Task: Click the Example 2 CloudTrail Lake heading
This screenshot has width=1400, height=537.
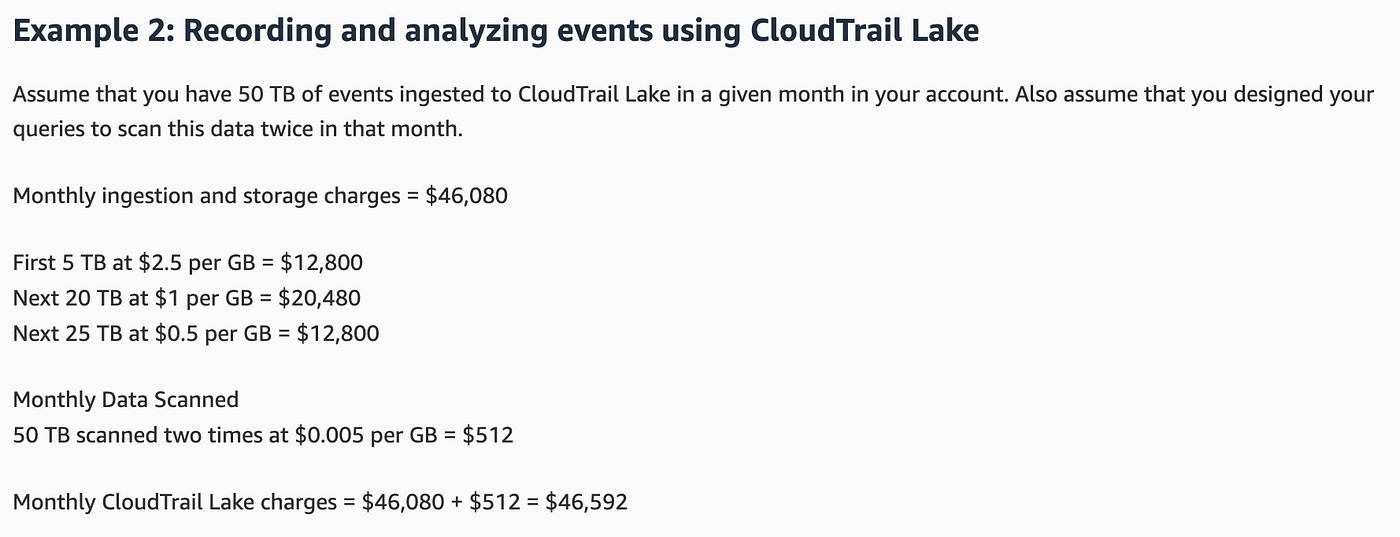Action: coord(496,31)
